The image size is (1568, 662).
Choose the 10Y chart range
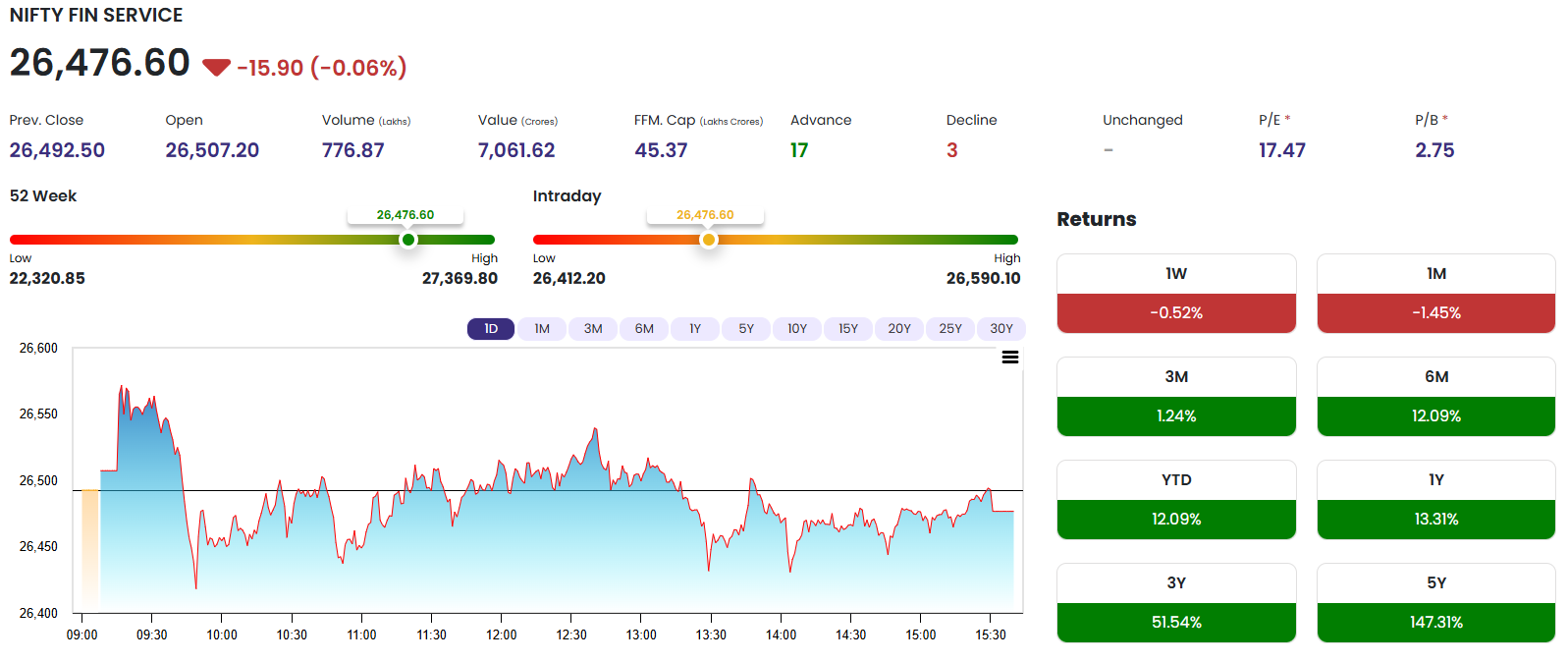[x=797, y=329]
